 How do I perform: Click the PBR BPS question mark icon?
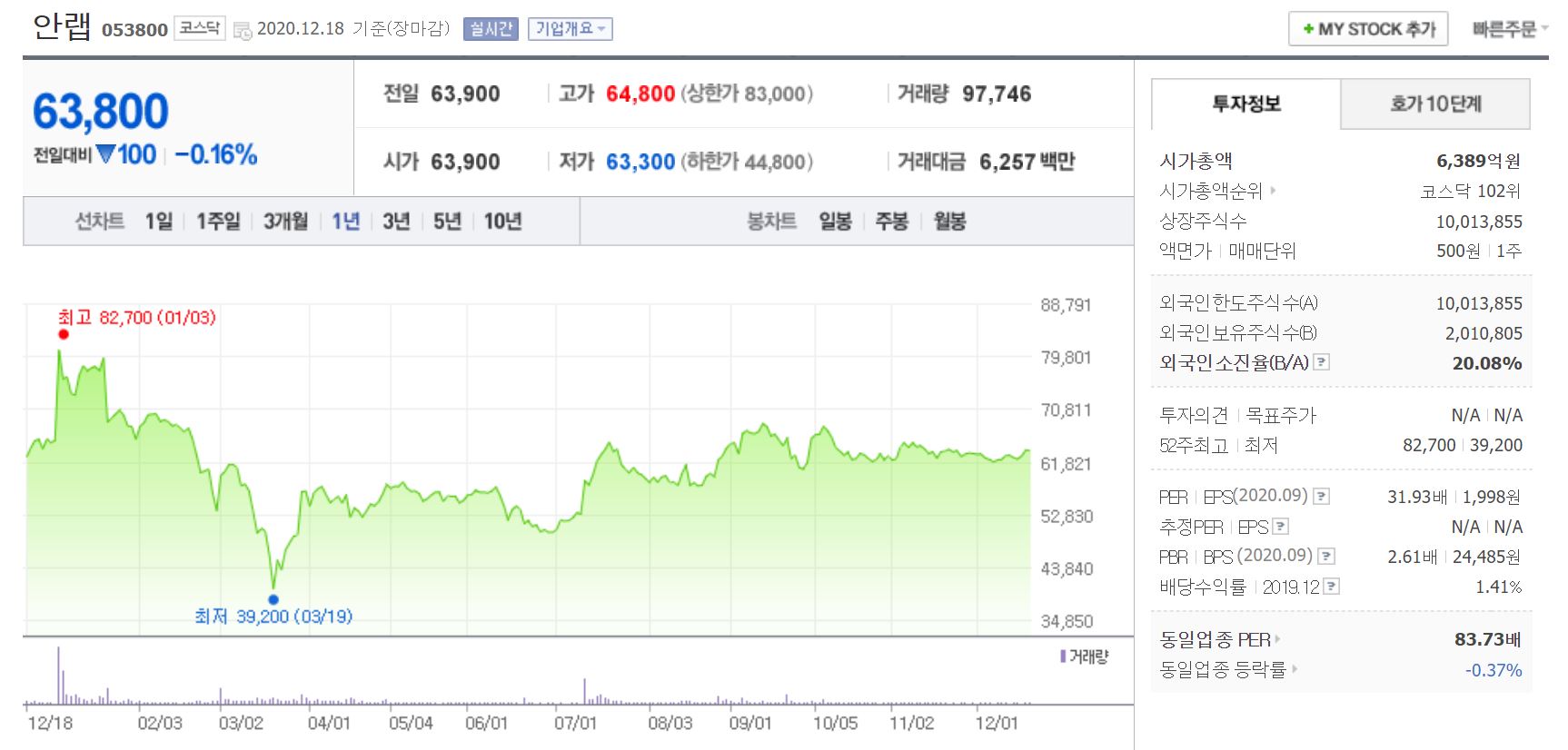coord(1326,556)
